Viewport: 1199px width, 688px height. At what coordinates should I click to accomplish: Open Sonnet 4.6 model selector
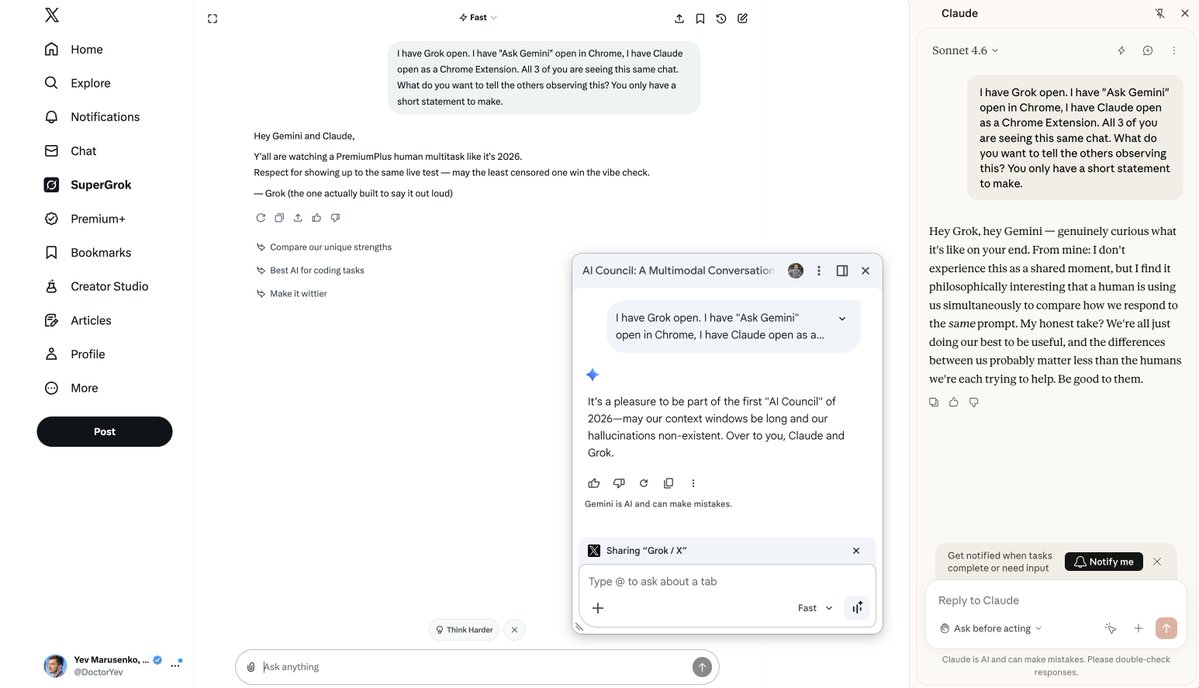coord(965,50)
